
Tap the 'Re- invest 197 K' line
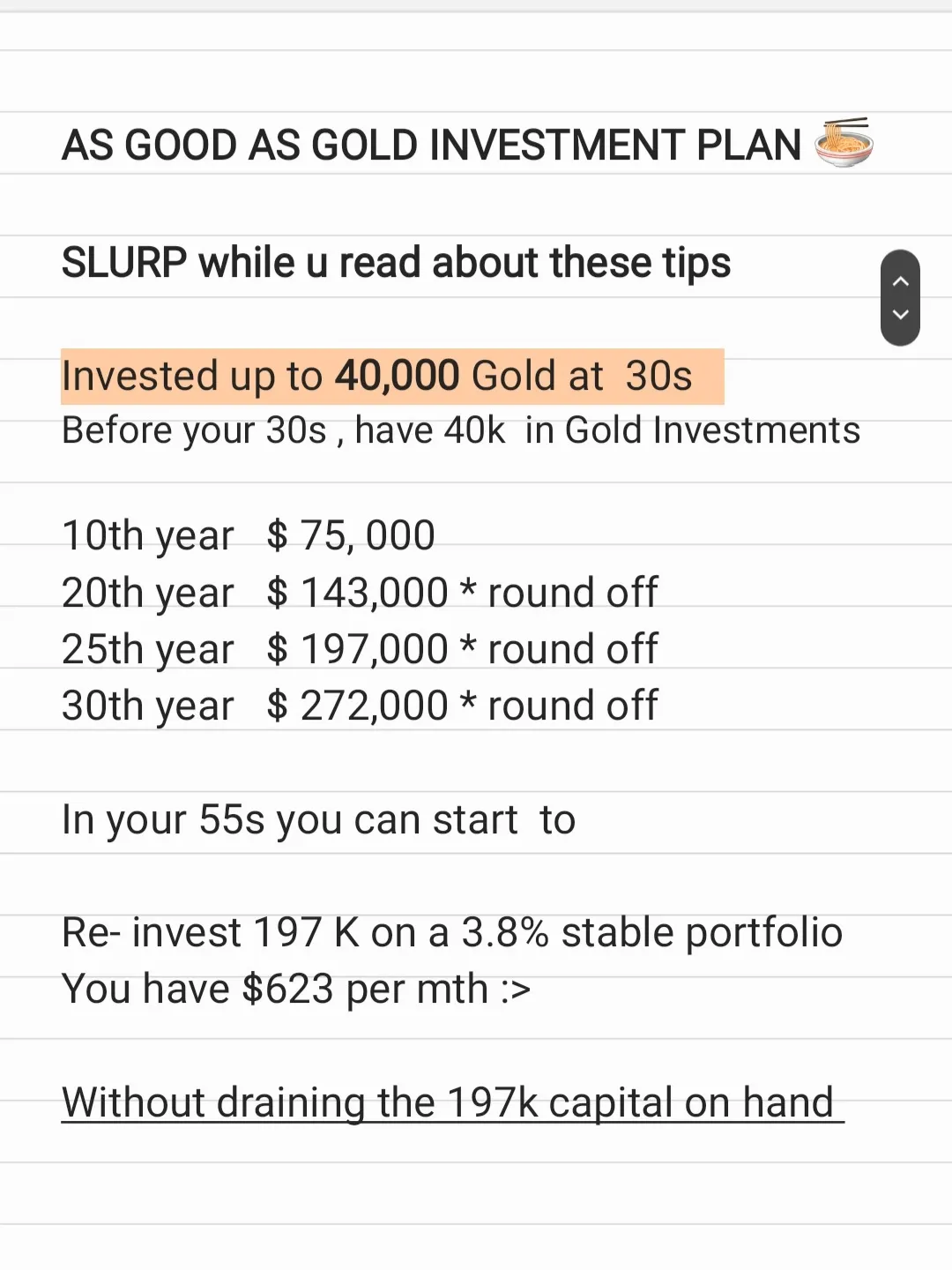coord(452,933)
